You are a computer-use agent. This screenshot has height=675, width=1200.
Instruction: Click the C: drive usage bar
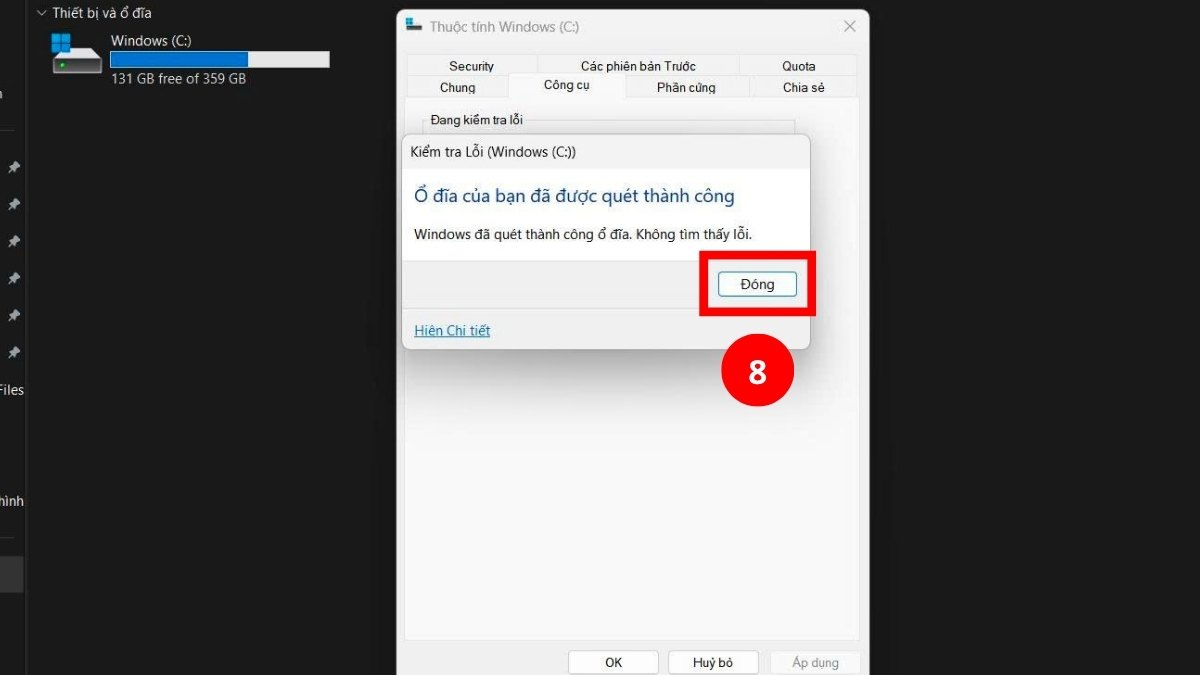click(x=220, y=60)
